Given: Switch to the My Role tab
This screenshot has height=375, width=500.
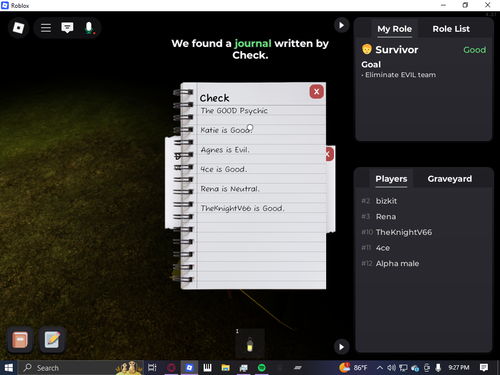Looking at the screenshot, I should 394,29.
